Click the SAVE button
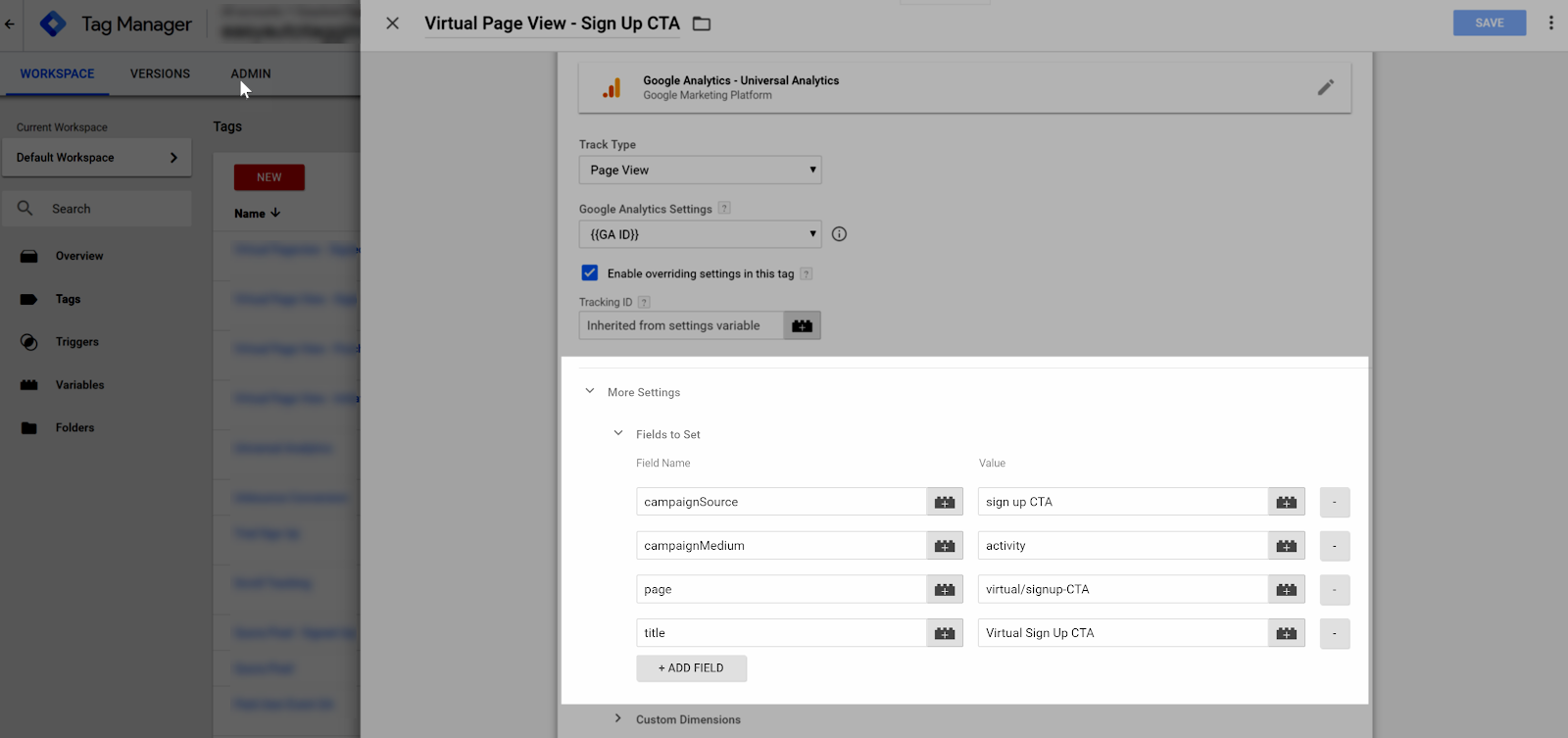The image size is (1568, 738). pyautogui.click(x=1489, y=23)
